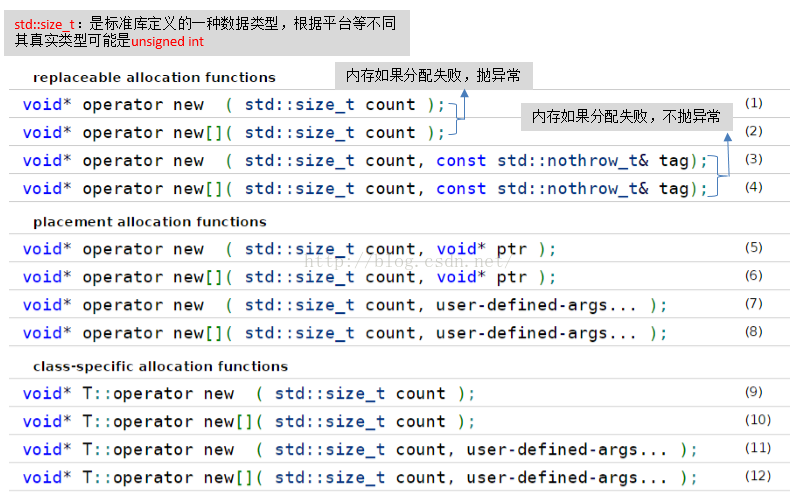Select the number label (7)
Screen dimensions: 801x501
pyautogui.click(x=753, y=304)
